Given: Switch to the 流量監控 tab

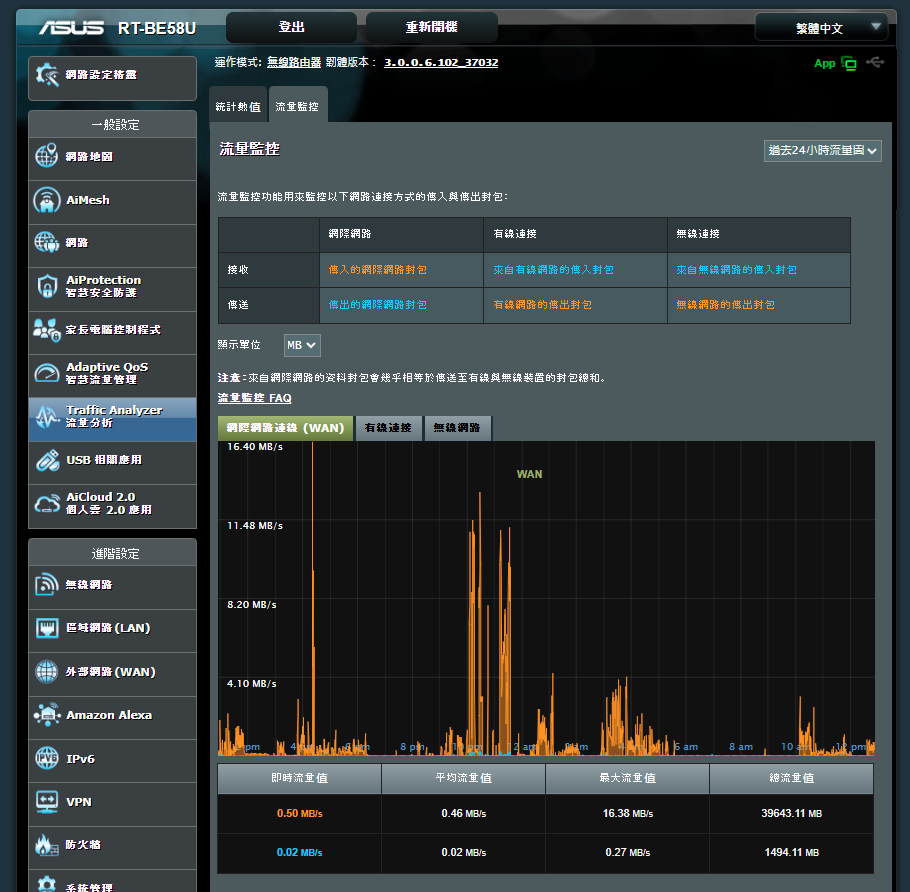Looking at the screenshot, I should tap(297, 106).
